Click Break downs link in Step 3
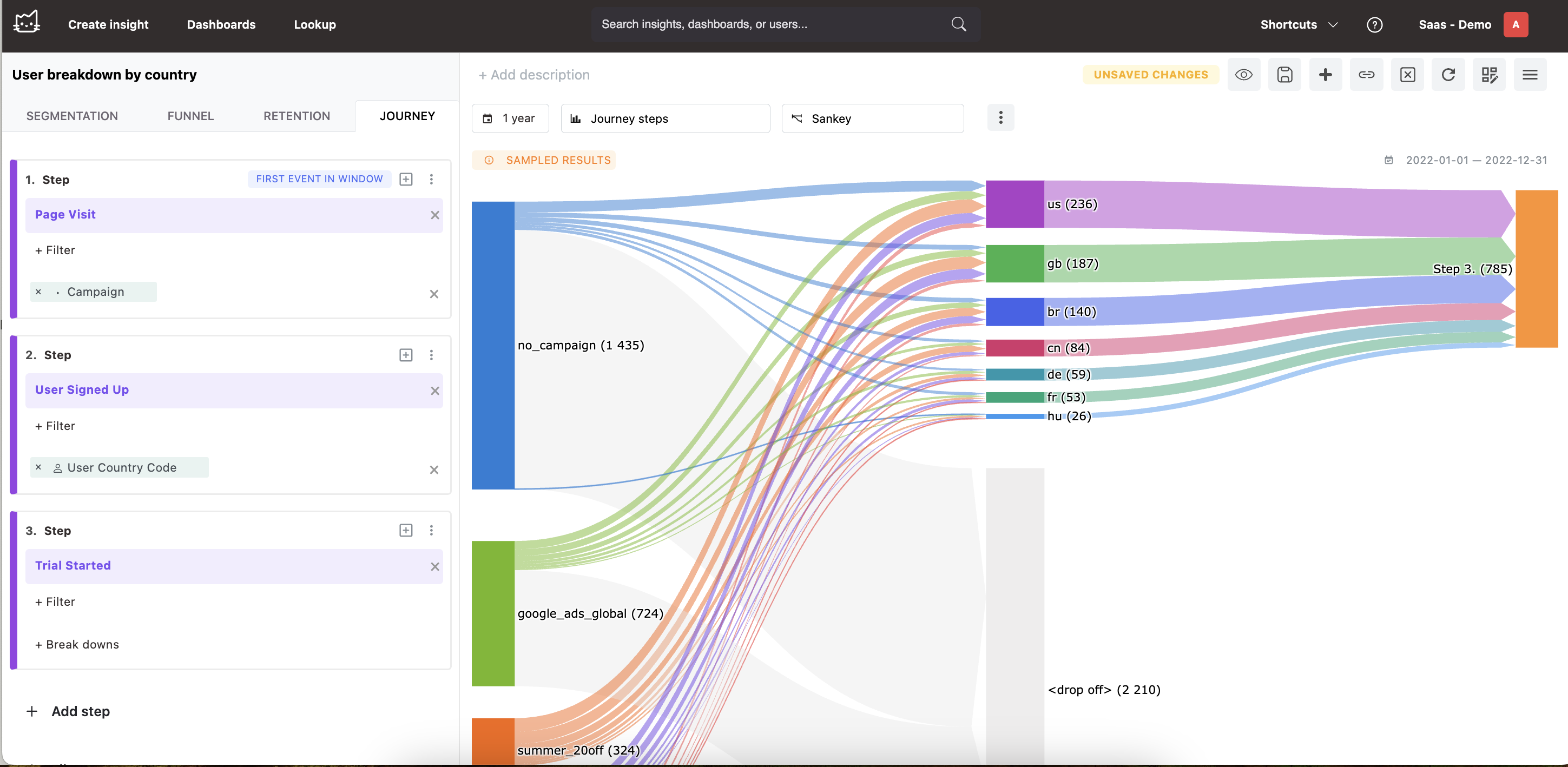1568x767 pixels. (77, 645)
